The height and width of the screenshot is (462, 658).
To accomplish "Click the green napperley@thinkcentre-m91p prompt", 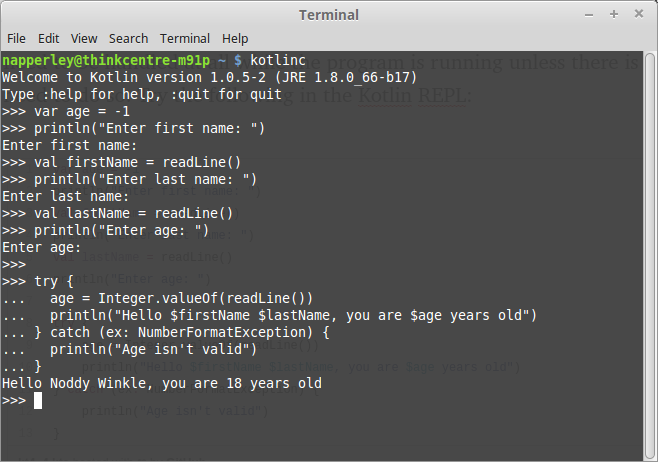I will (x=106, y=60).
